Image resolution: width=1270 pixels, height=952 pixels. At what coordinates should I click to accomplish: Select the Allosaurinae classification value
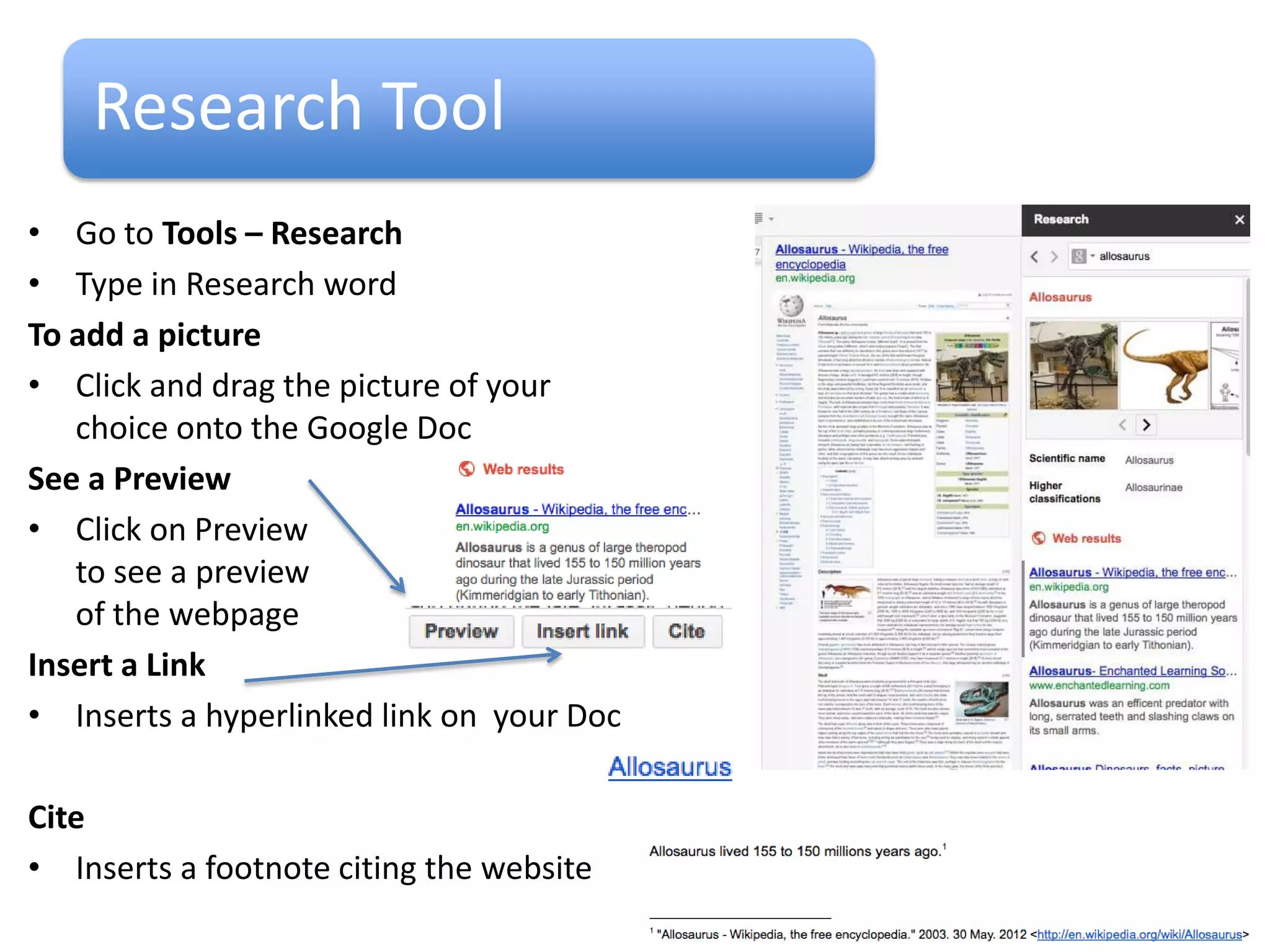click(x=1153, y=488)
